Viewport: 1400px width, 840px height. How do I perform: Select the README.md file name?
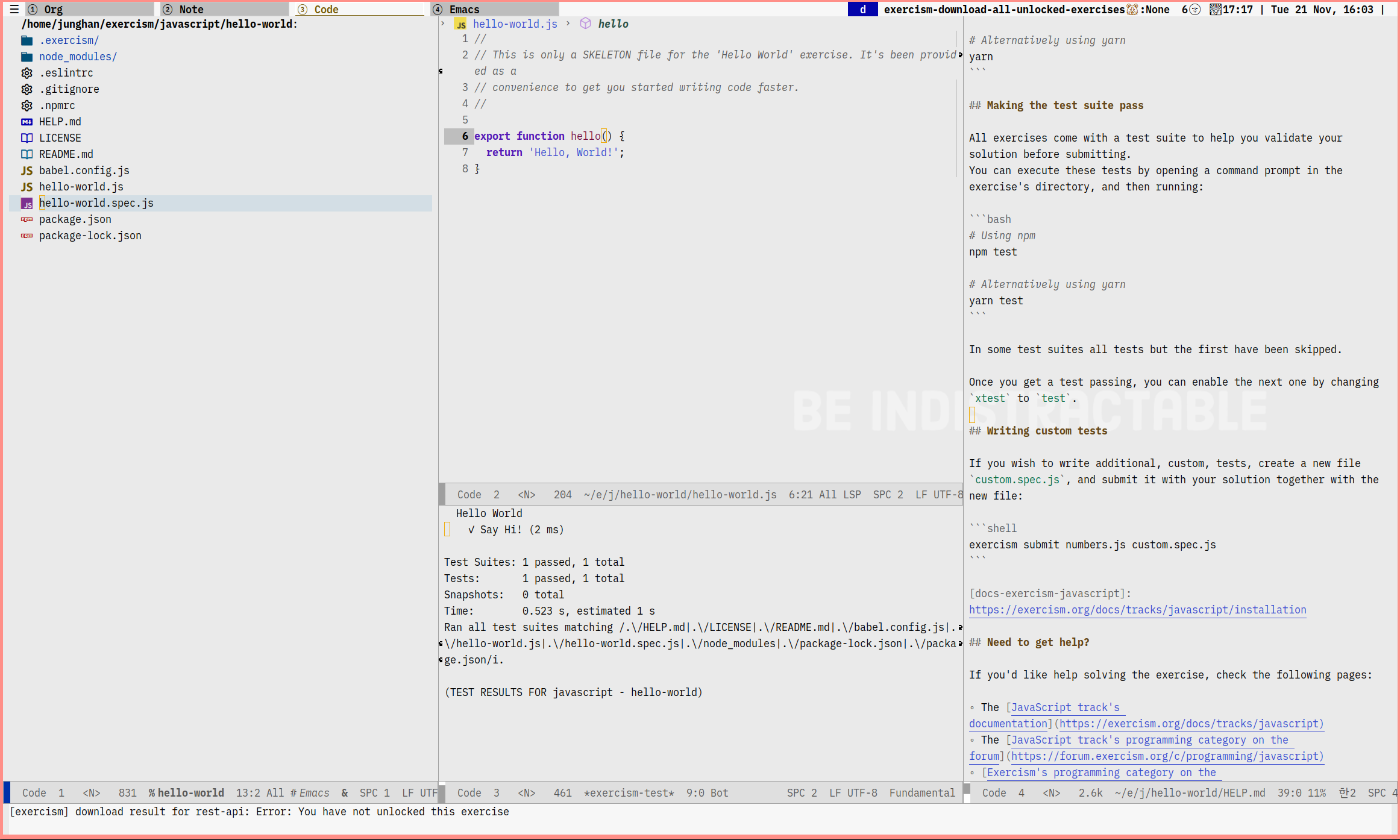66,154
